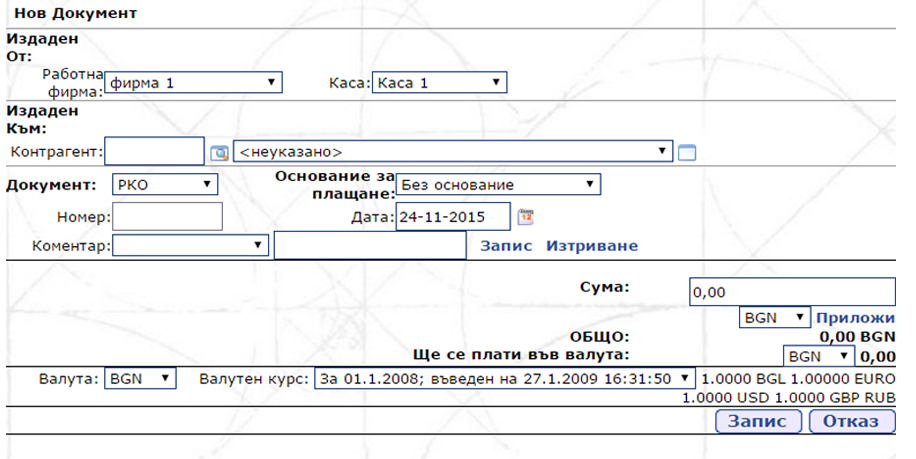This screenshot has width=916, height=459.
Task: Open the BGN dropdown next to Приложи
Action: point(775,318)
